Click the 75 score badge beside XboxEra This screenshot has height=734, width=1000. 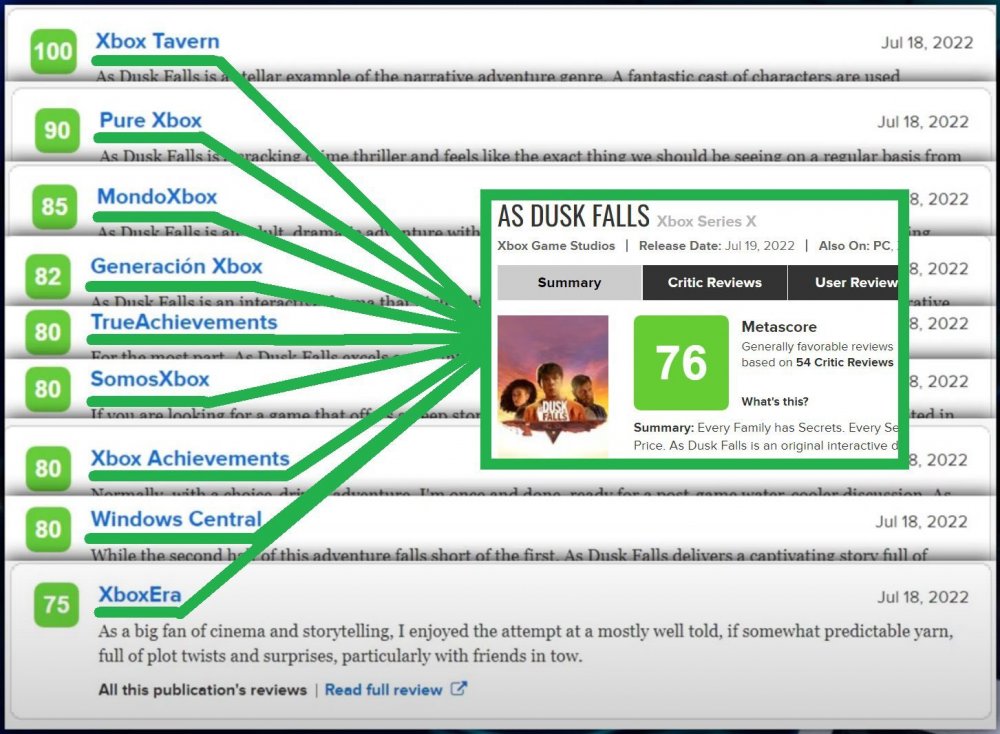(56, 604)
